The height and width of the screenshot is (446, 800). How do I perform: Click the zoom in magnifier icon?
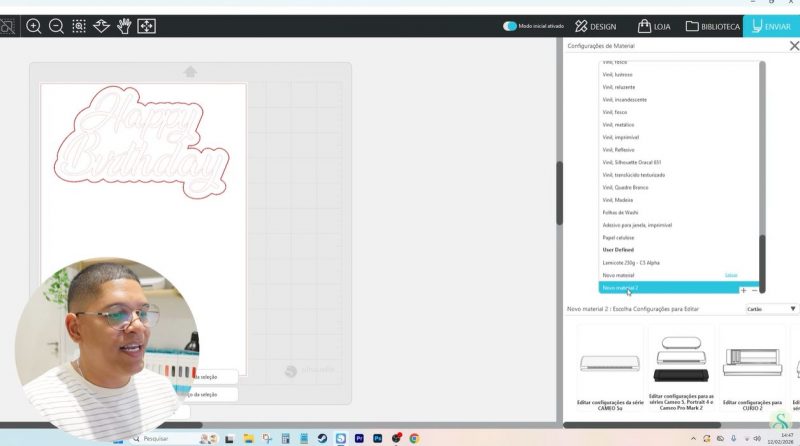34,26
